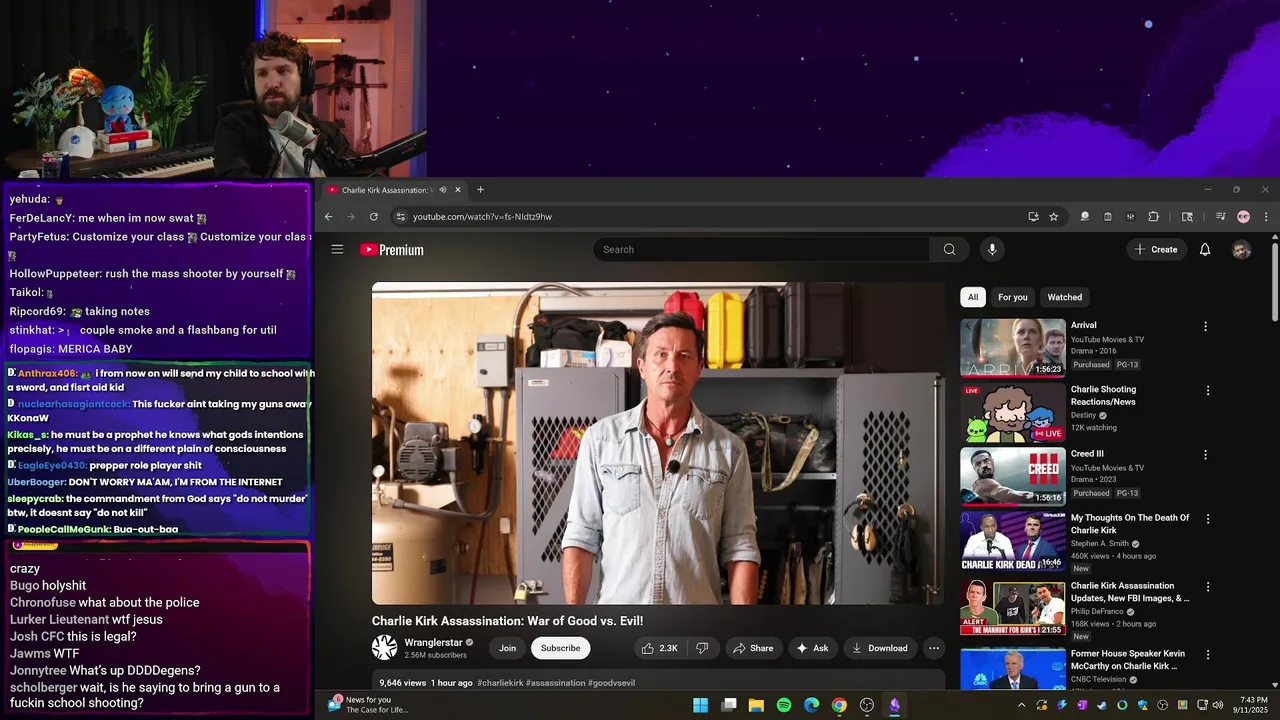Select the All filter chip

coord(972,297)
